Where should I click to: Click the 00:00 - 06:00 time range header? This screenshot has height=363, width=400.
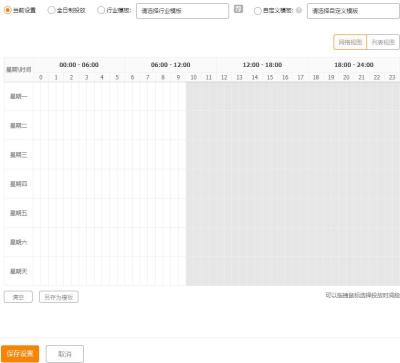[x=79, y=65]
